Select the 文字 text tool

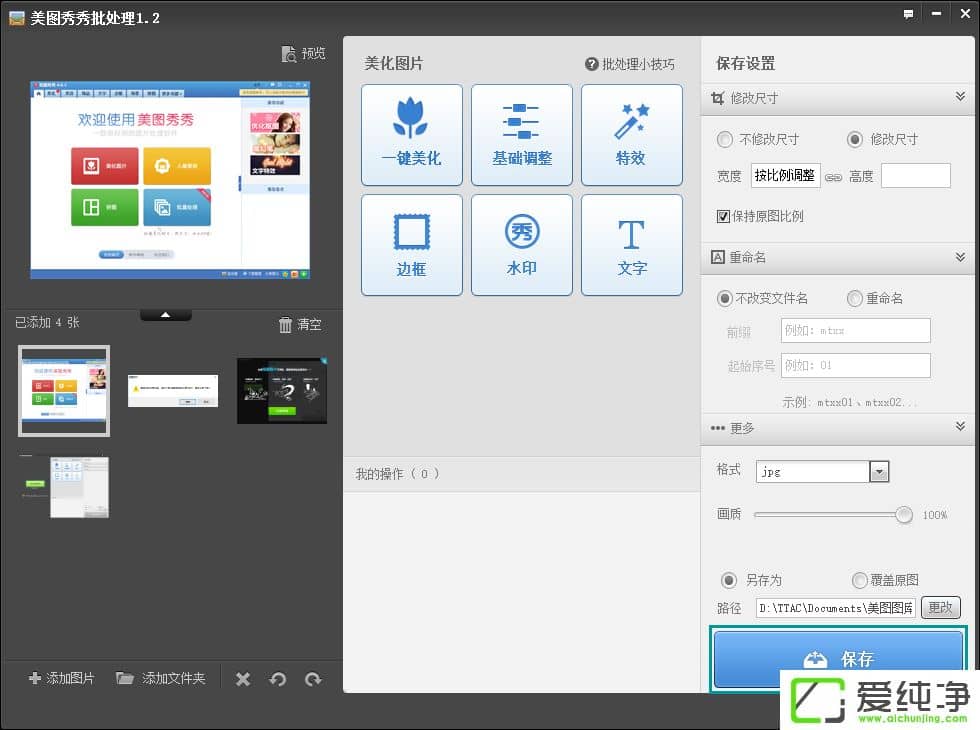(x=631, y=245)
